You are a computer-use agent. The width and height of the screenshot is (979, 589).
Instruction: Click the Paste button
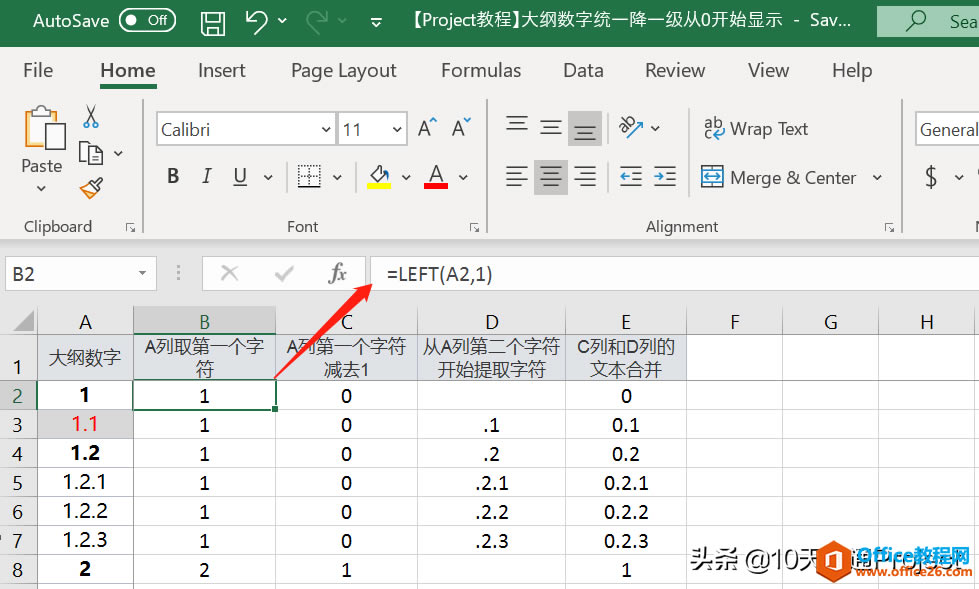[x=42, y=149]
